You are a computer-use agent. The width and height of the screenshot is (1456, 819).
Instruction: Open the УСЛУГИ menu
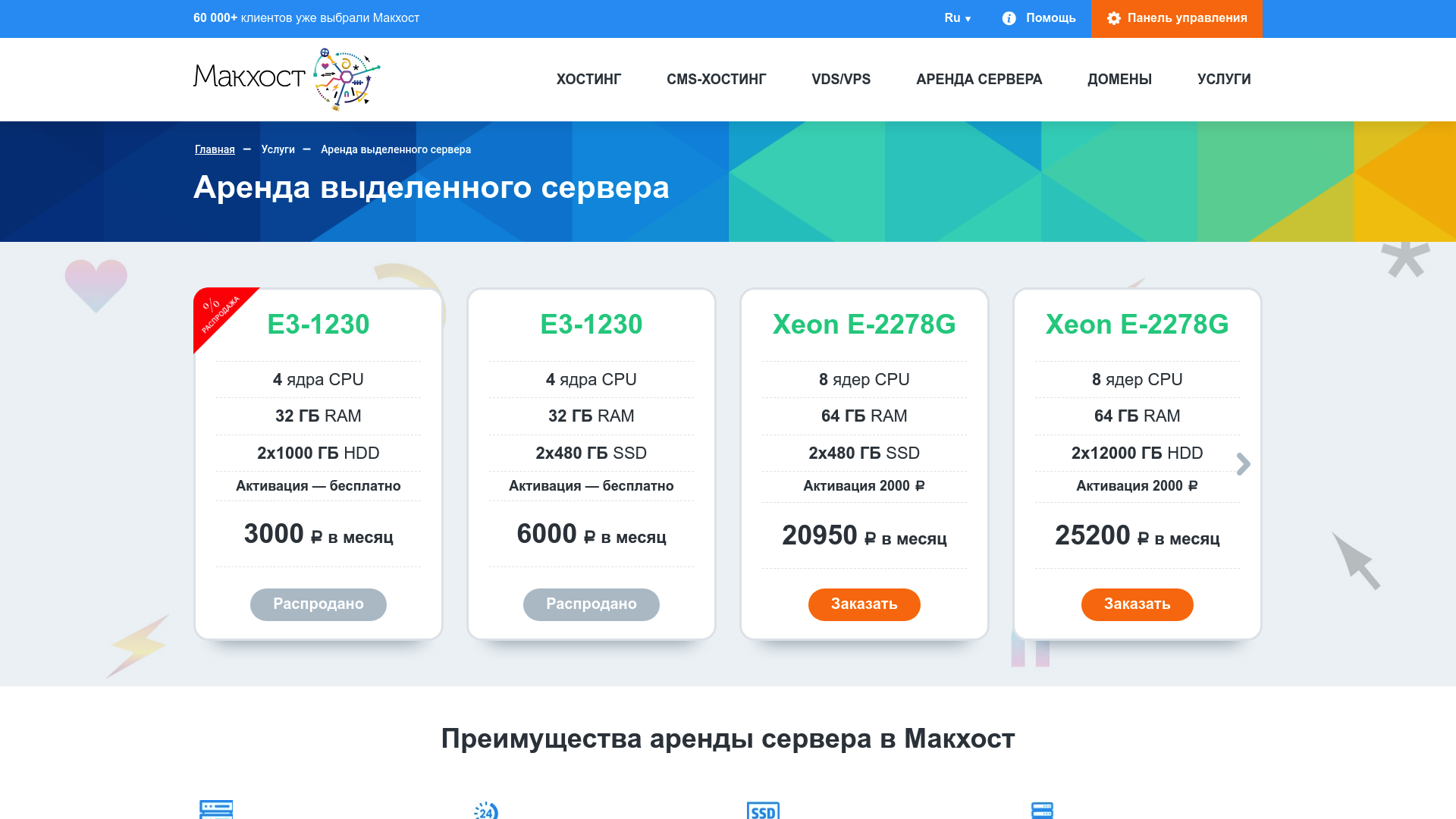coord(1224,80)
